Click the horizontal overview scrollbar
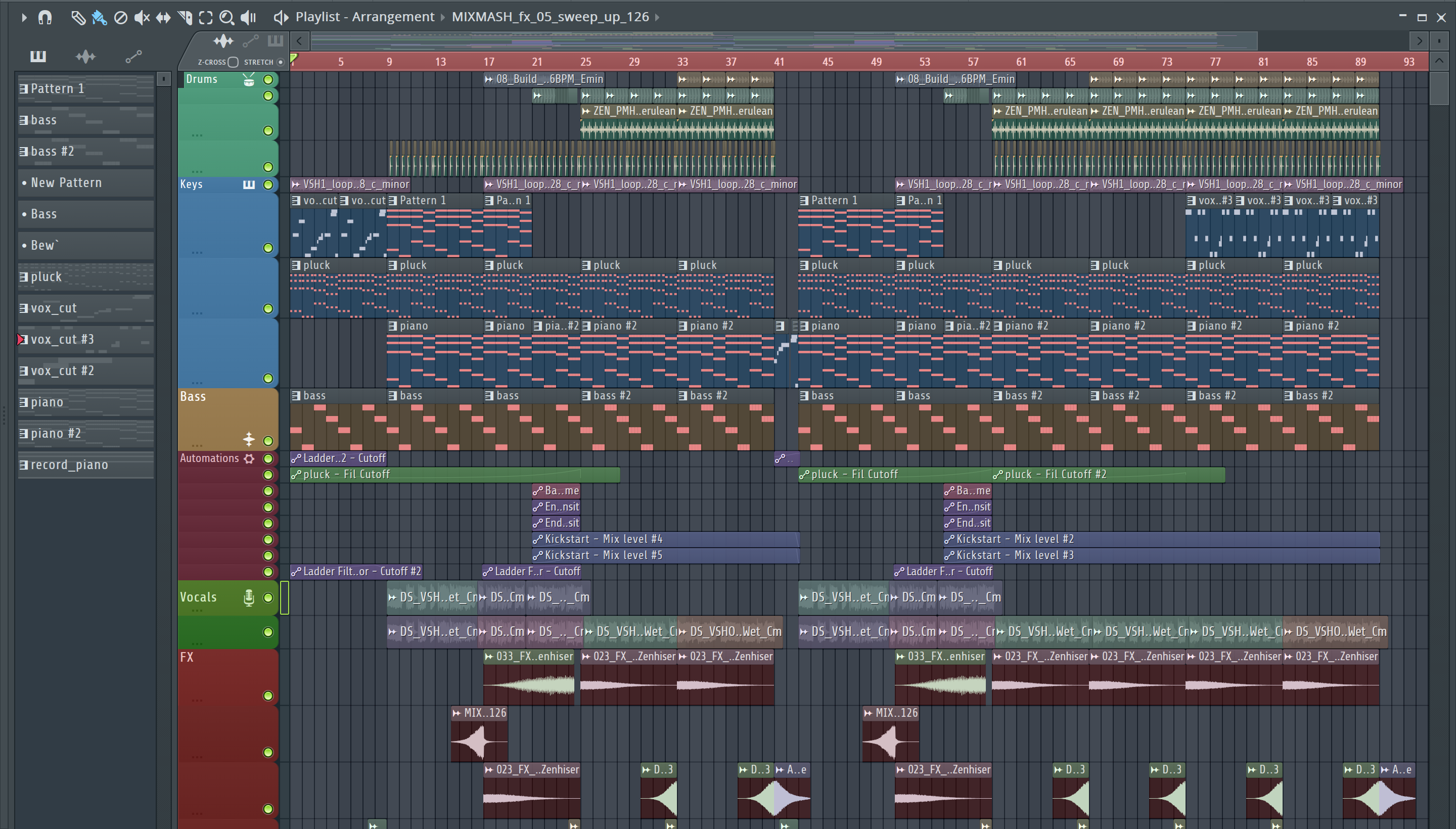The image size is (1456, 829). point(784,41)
